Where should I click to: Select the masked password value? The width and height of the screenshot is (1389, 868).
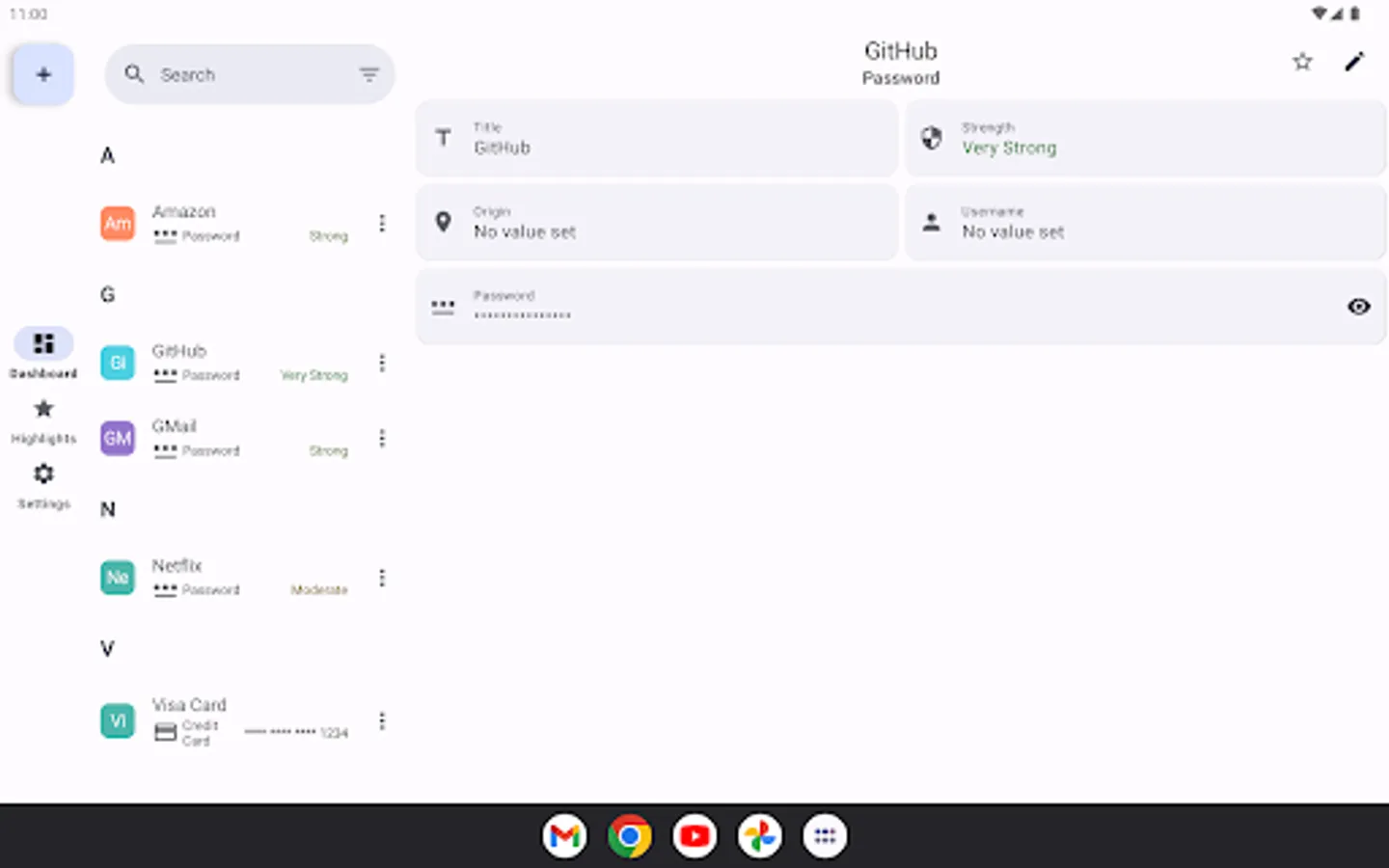(522, 315)
